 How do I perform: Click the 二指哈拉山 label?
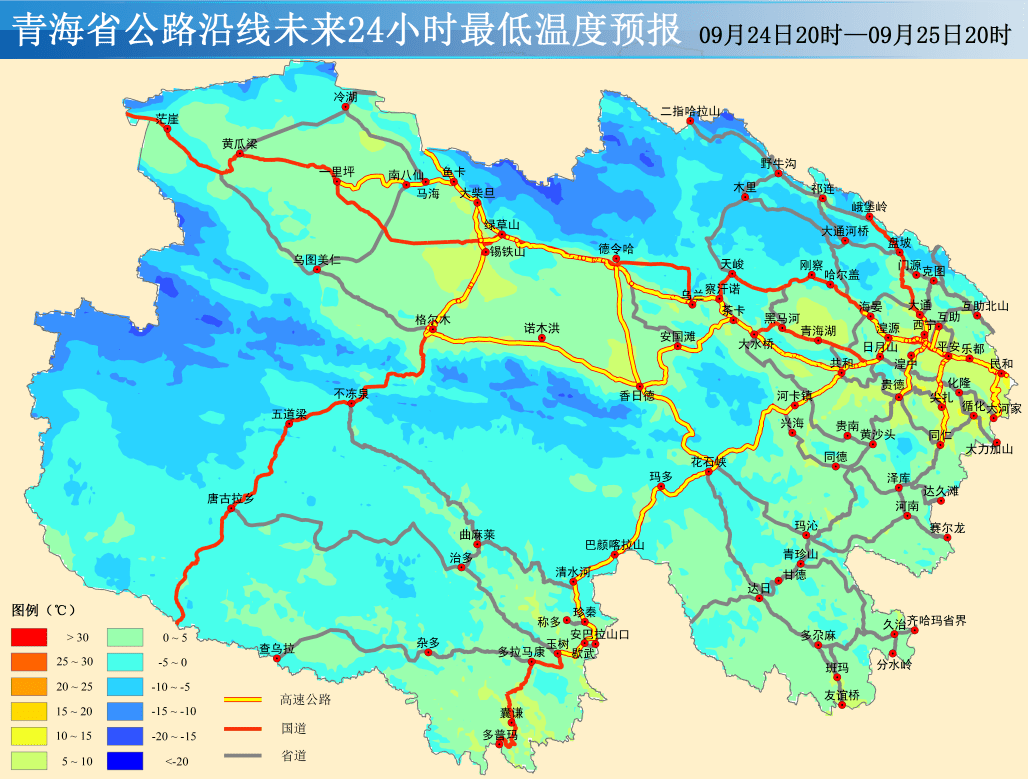(690, 111)
